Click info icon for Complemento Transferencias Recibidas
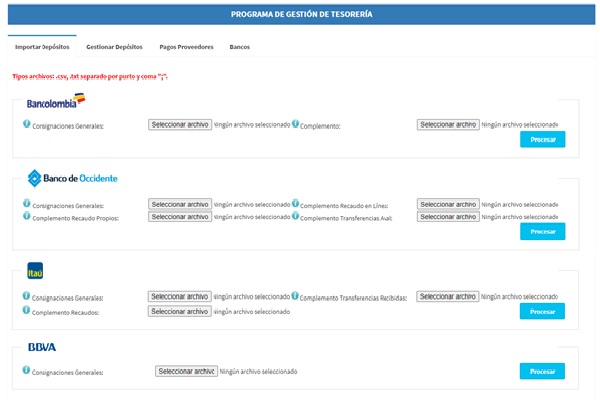Image resolution: width=600 pixels, height=400 pixels. 296,297
